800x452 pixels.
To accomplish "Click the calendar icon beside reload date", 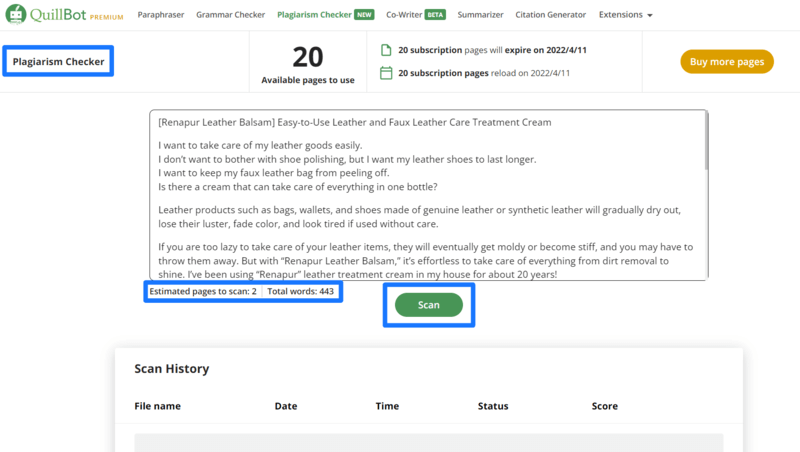I will pyautogui.click(x=386, y=73).
